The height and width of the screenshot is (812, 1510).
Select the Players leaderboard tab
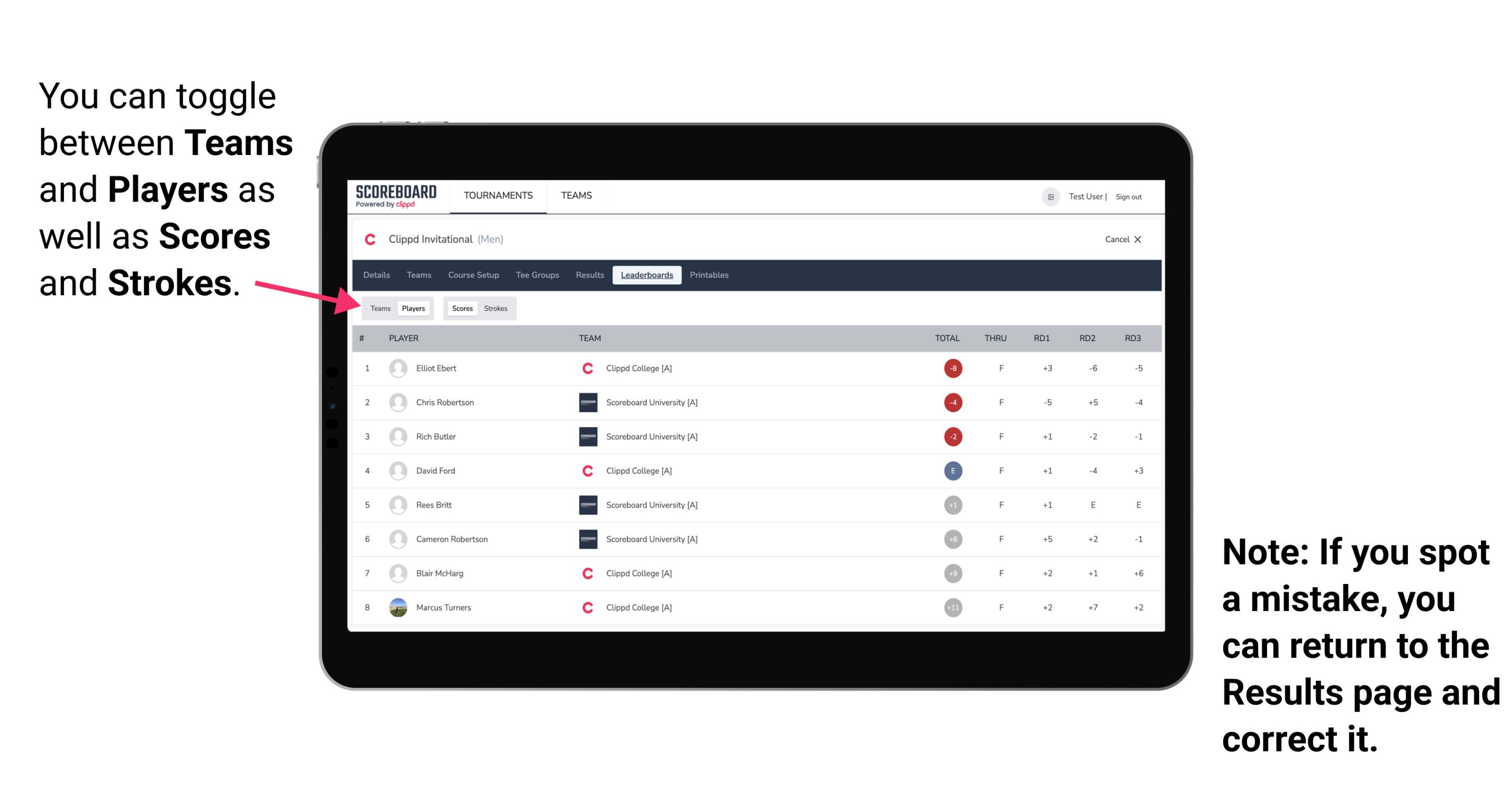pyautogui.click(x=412, y=308)
